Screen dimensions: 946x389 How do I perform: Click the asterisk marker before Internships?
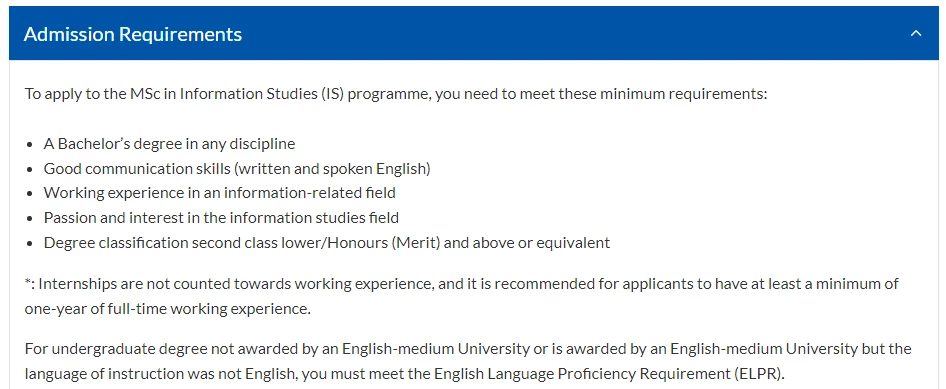pyautogui.click(x=28, y=282)
